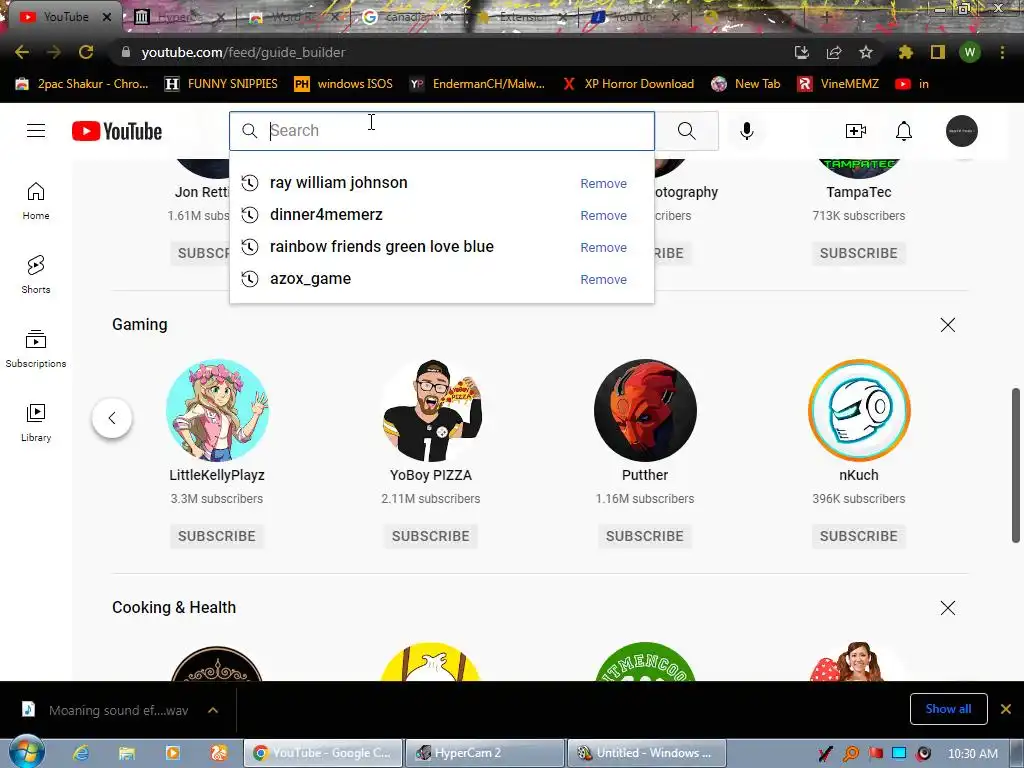Open XP Horror Download bookmark
Screen dimensions: 1024x768
pyautogui.click(x=628, y=84)
